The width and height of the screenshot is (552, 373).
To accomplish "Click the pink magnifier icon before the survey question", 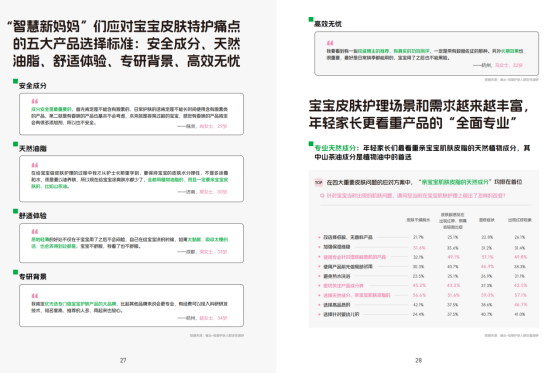I will tap(322, 196).
